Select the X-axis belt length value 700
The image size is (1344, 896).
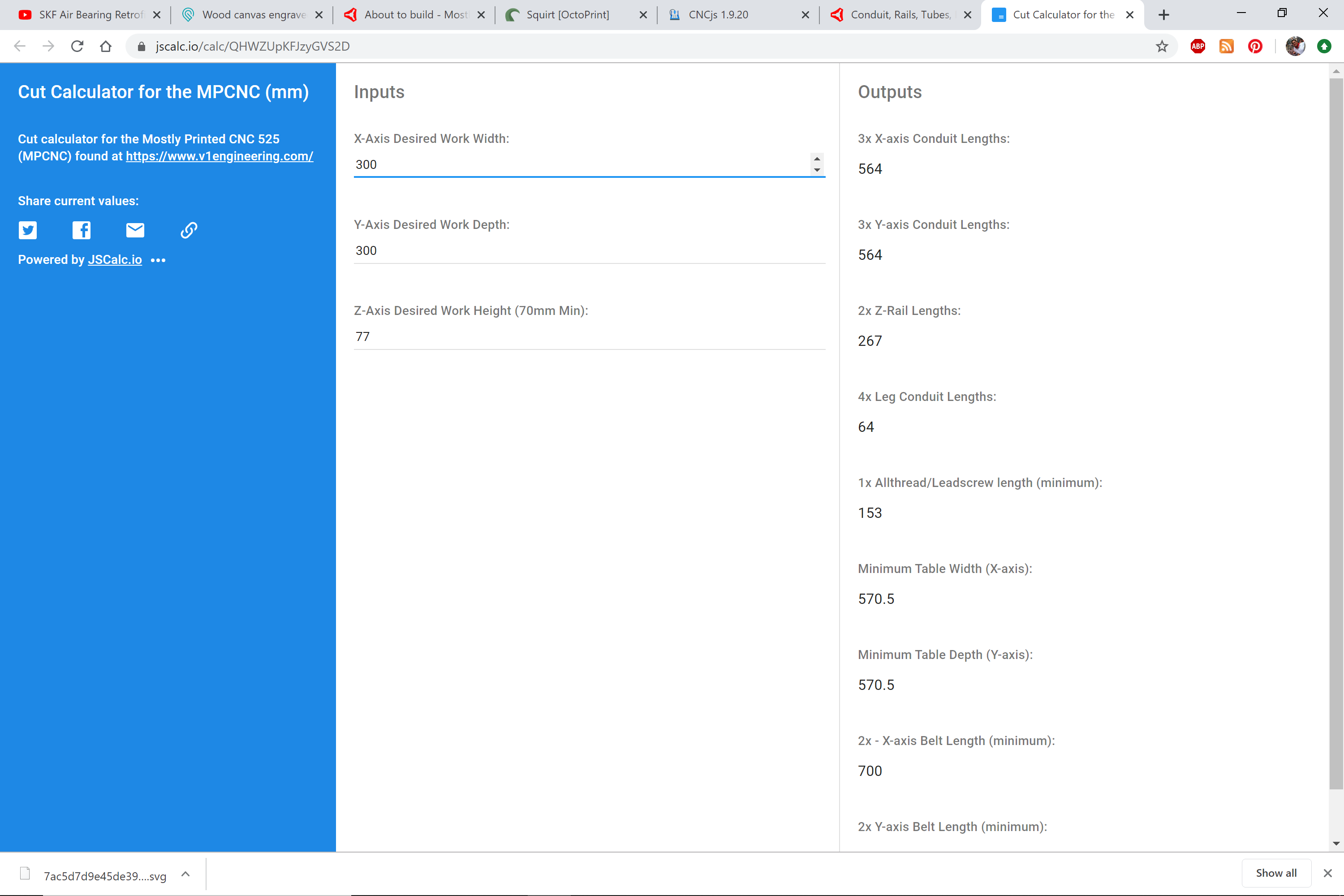click(x=870, y=771)
